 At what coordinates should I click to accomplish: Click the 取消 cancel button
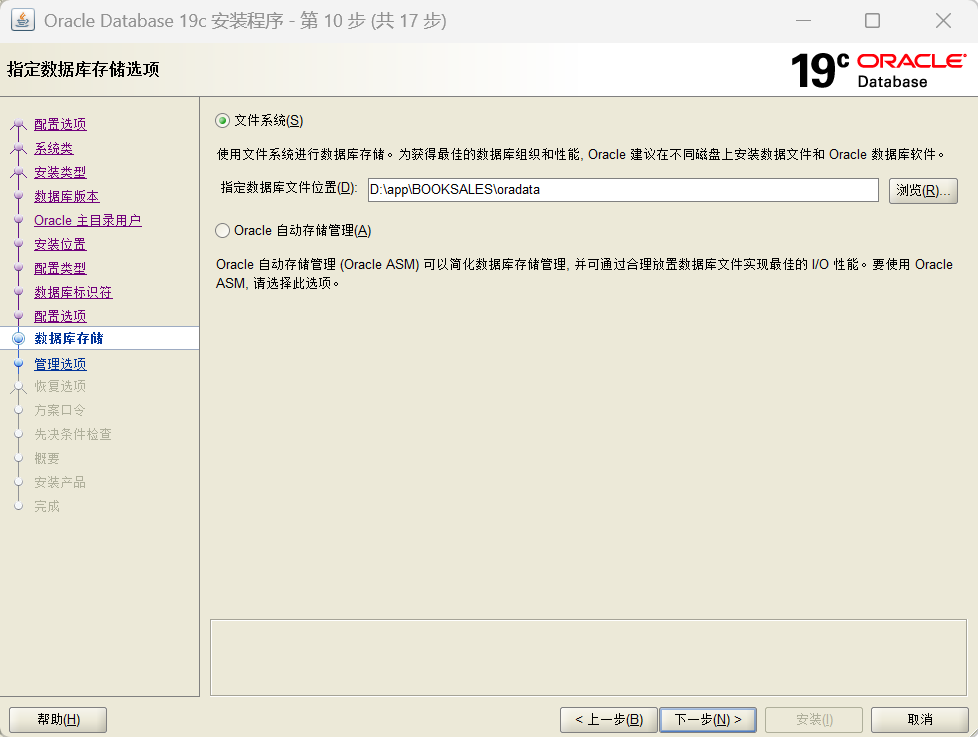tap(919, 720)
